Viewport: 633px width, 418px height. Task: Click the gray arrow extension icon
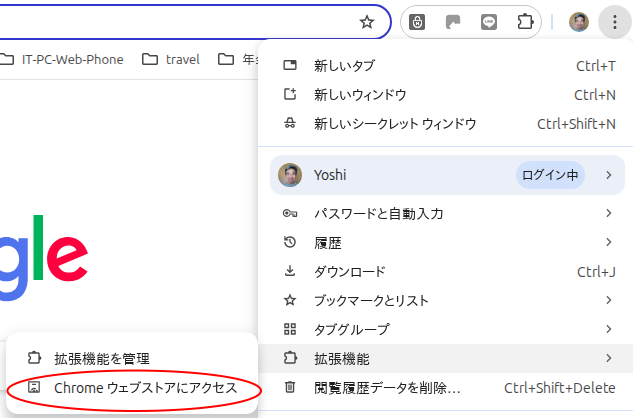[453, 22]
